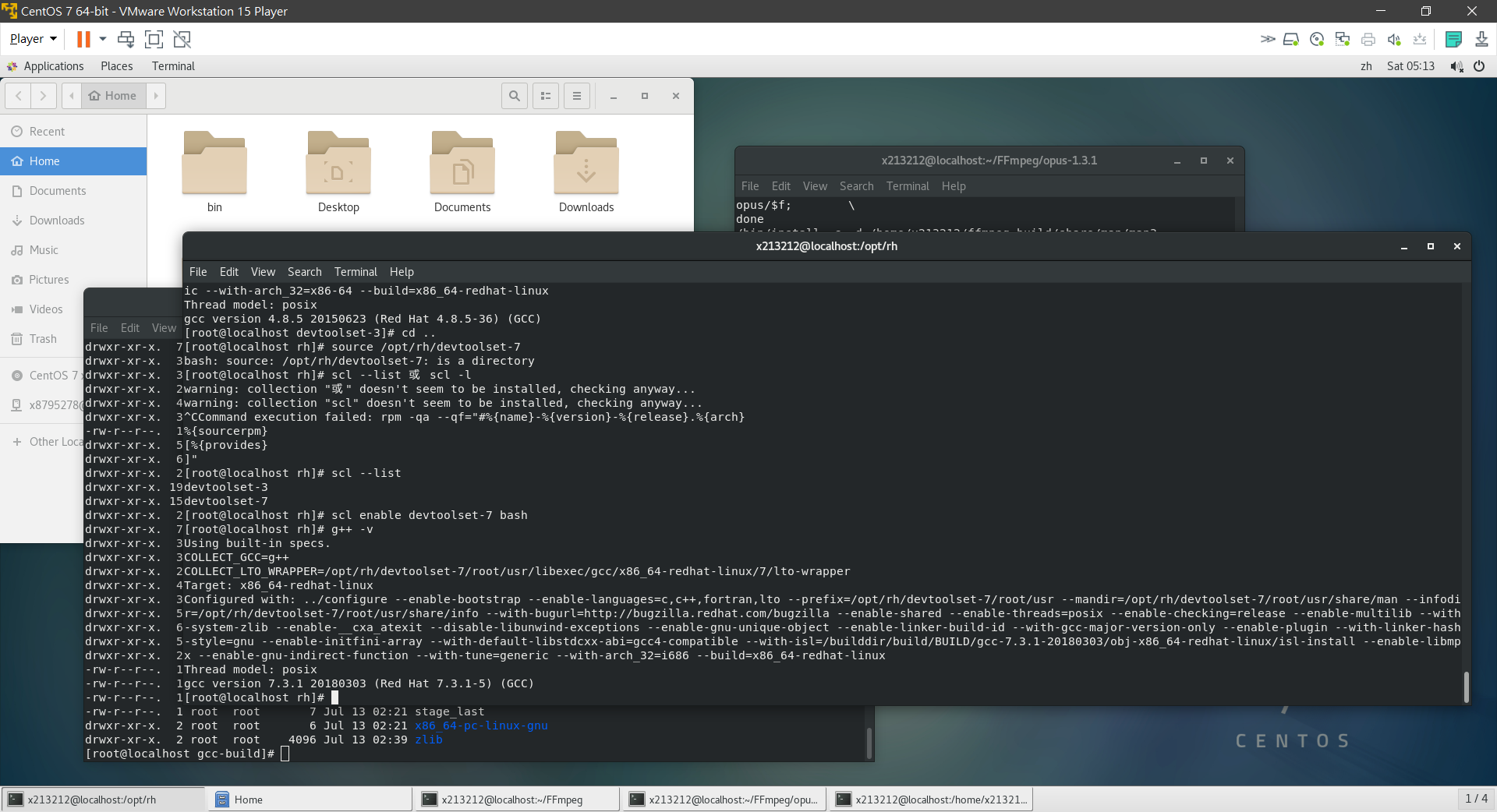This screenshot has height=812, width=1497.
Task: Open the Files hamburger menu
Action: click(x=577, y=96)
